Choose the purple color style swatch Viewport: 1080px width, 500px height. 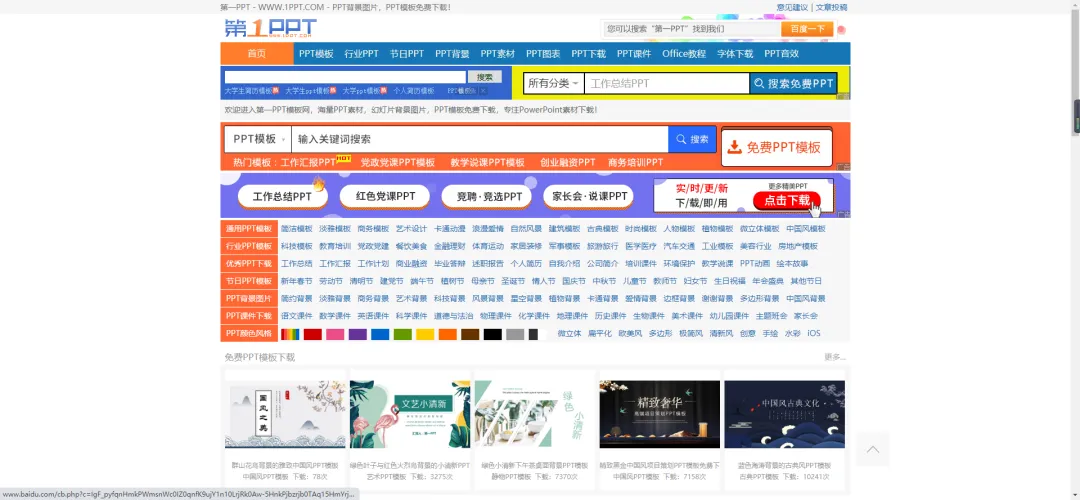click(357, 334)
